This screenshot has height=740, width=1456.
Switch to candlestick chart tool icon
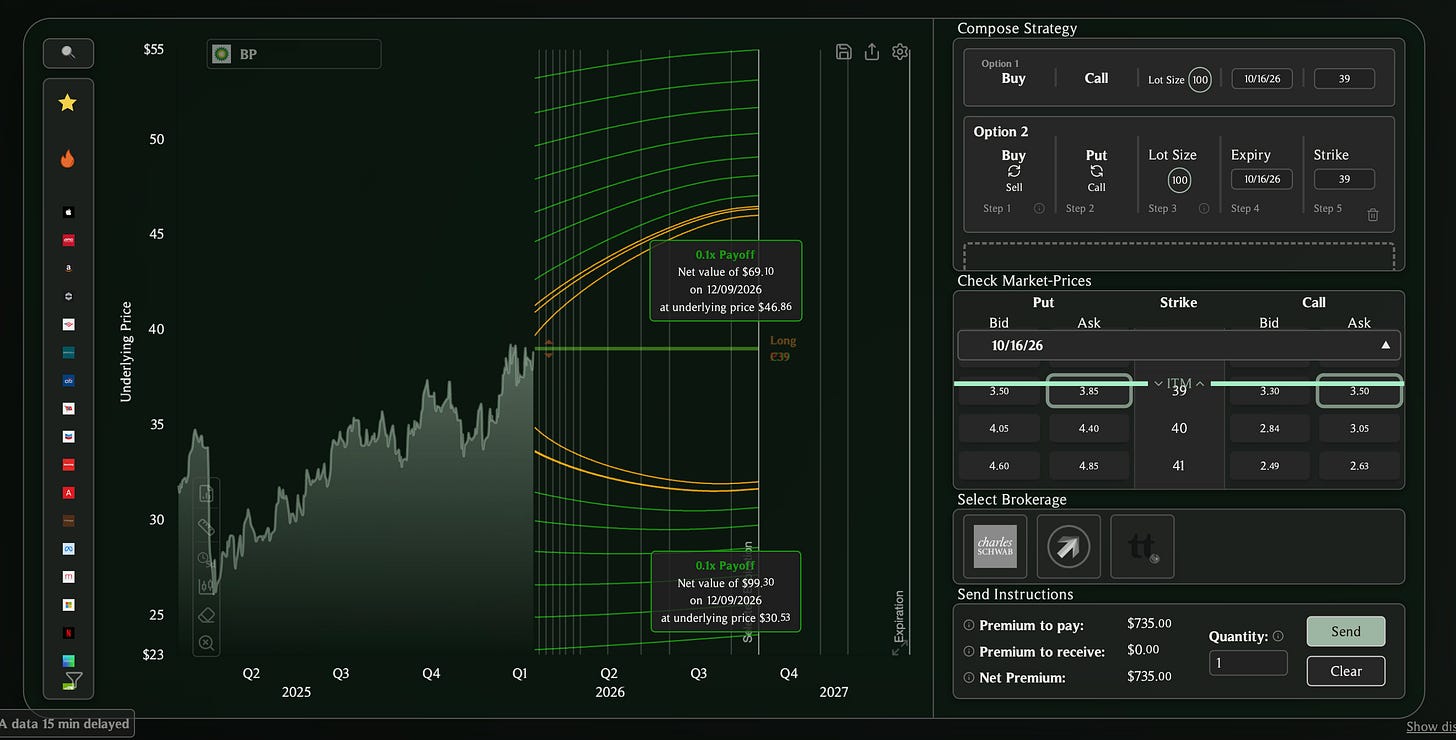point(206,586)
